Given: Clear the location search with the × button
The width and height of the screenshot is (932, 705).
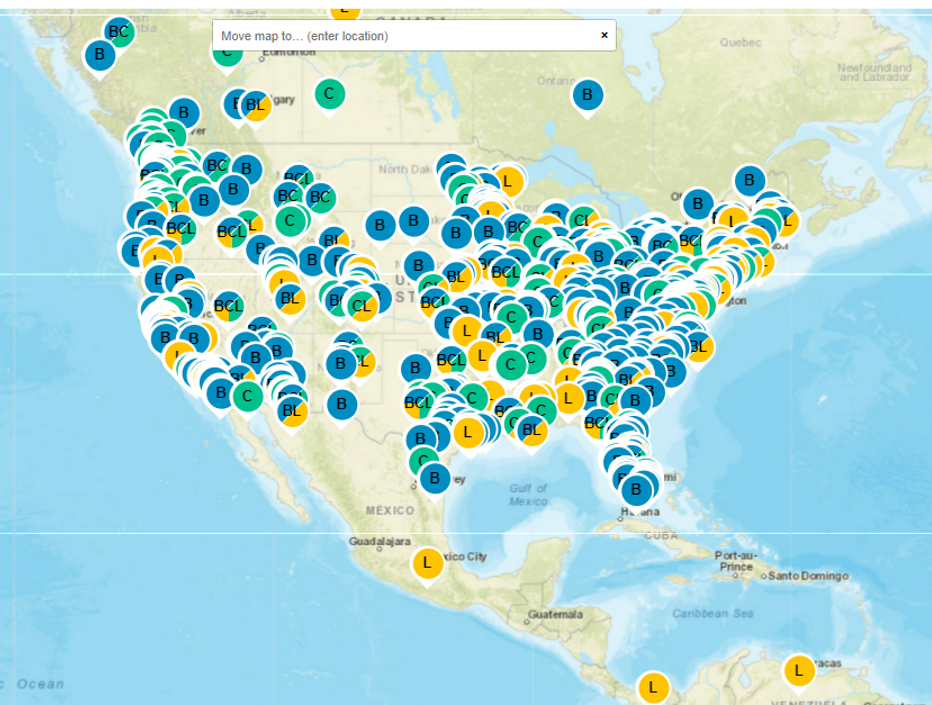Looking at the screenshot, I should [x=604, y=35].
